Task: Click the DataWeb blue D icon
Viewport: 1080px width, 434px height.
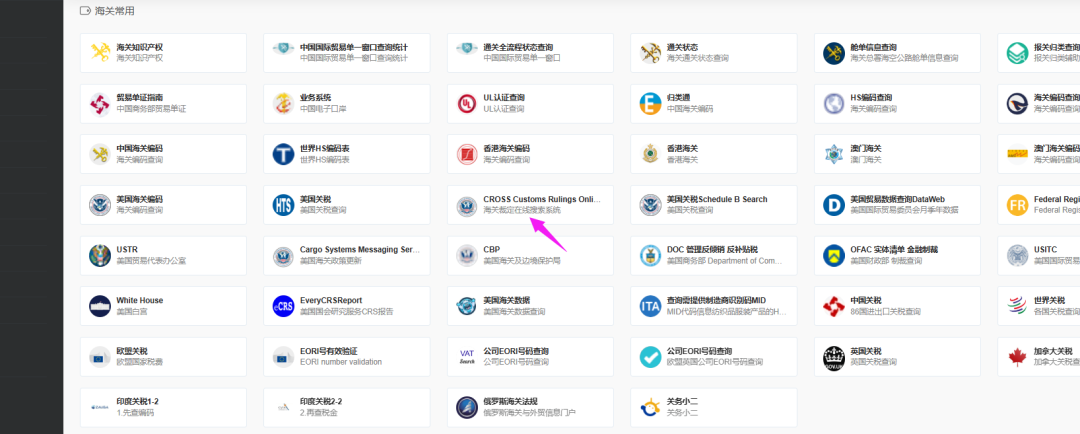Action: [x=834, y=205]
